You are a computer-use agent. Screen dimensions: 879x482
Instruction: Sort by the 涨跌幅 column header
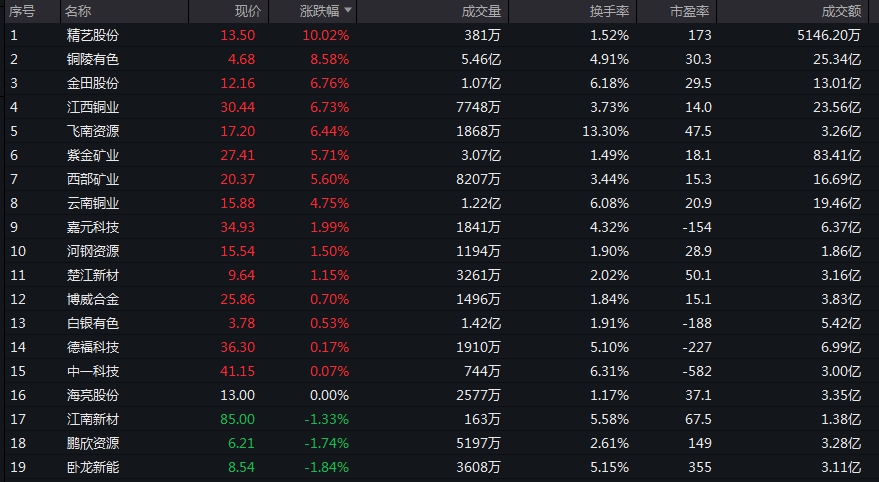319,11
